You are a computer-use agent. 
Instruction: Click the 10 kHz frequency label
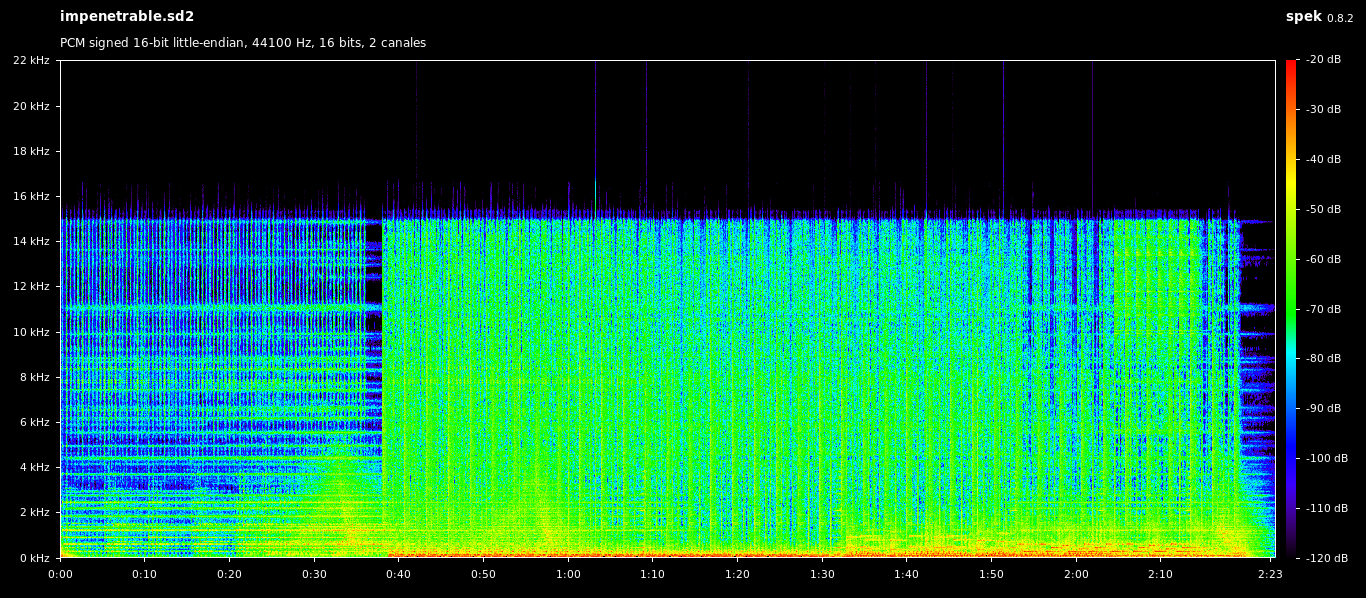[31, 332]
